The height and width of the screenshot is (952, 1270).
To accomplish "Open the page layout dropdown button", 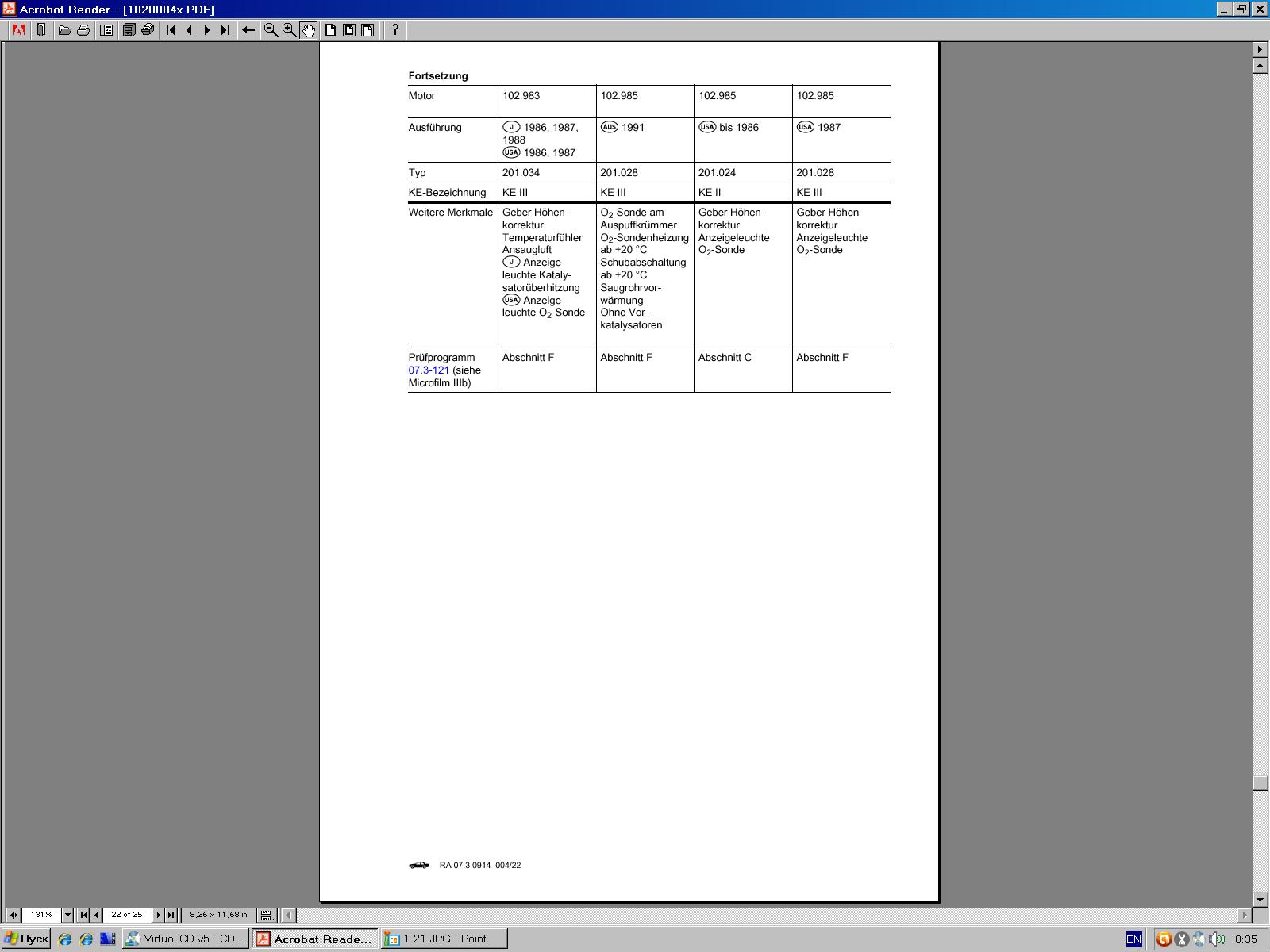I will pos(267,915).
